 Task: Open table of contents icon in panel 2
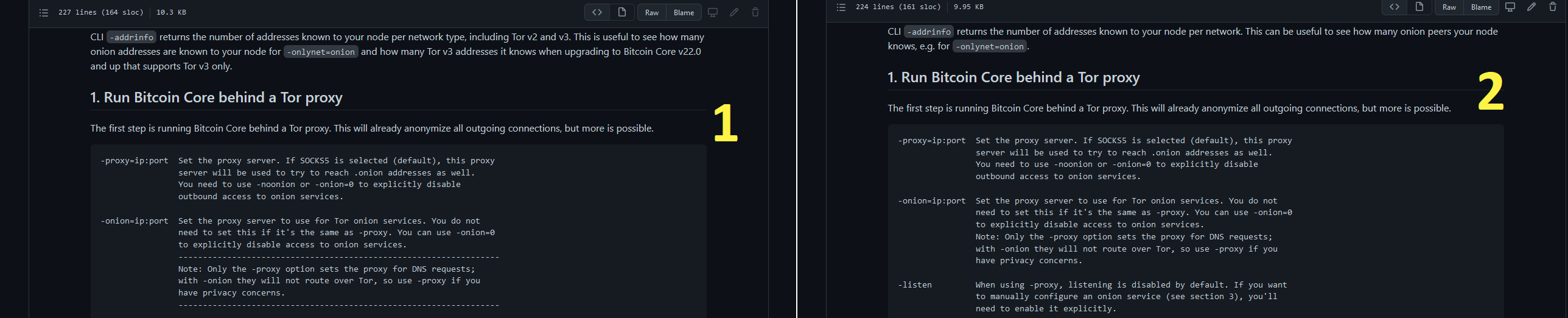[x=841, y=7]
